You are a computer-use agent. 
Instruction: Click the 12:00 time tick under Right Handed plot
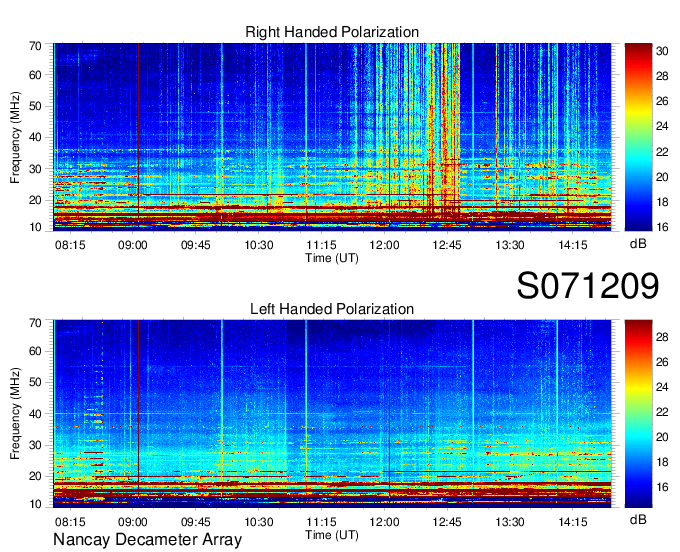tap(384, 245)
